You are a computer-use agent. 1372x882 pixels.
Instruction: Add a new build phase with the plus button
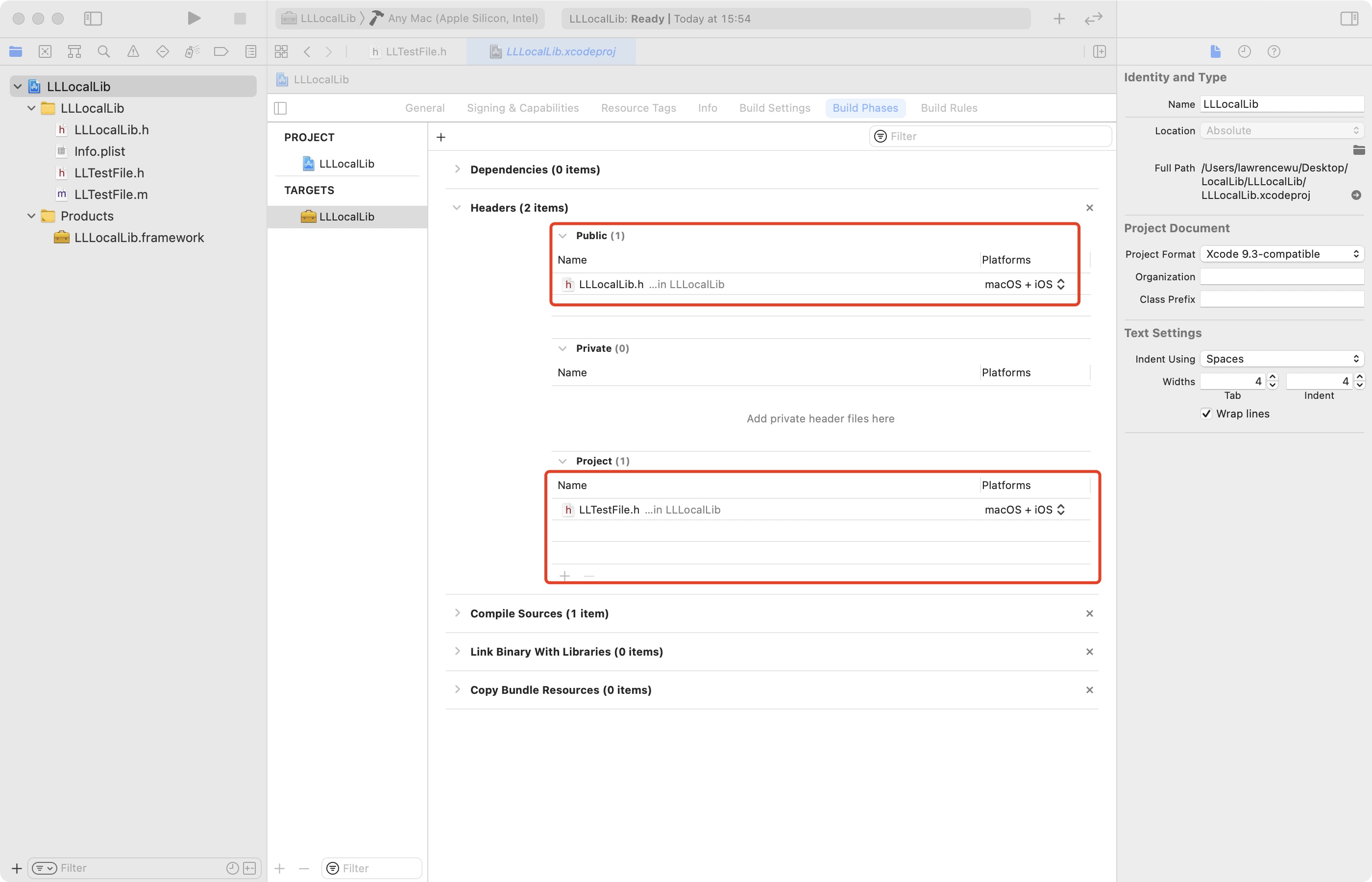coord(441,137)
